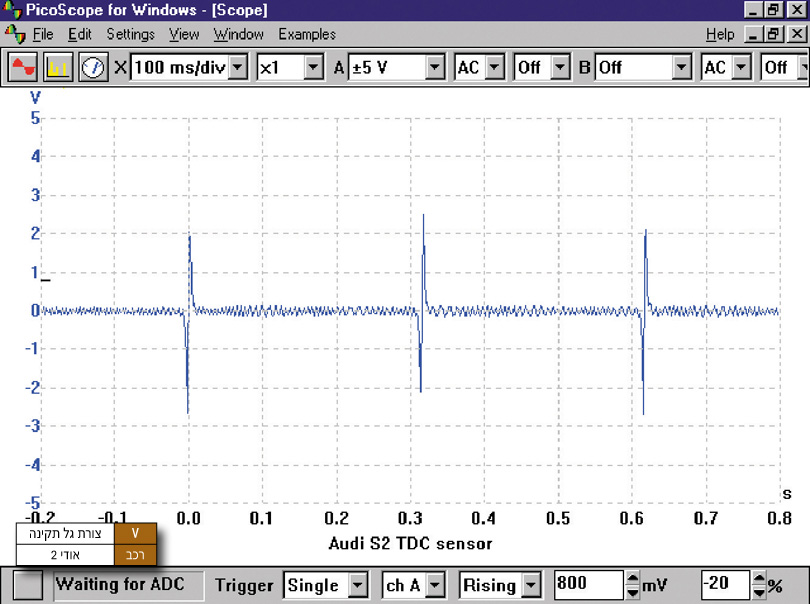This screenshot has height=604, width=810.
Task: Open the Help menu
Action: (719, 34)
